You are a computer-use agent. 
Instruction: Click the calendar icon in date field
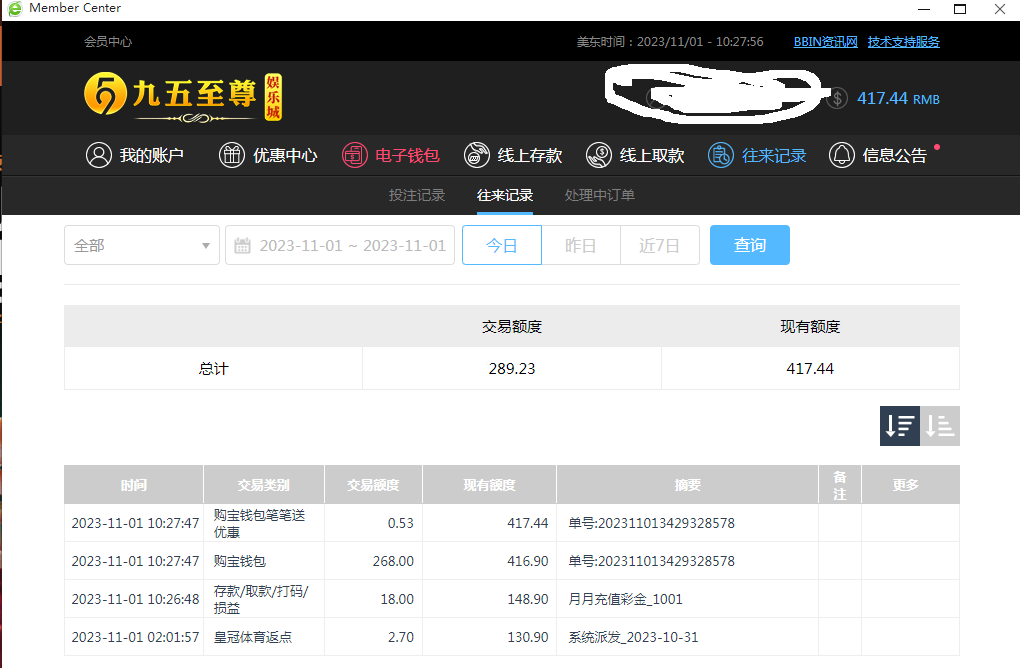(x=243, y=245)
